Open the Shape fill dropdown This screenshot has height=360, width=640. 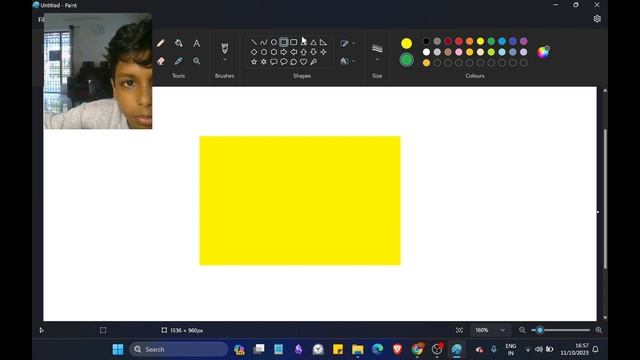[x=347, y=61]
